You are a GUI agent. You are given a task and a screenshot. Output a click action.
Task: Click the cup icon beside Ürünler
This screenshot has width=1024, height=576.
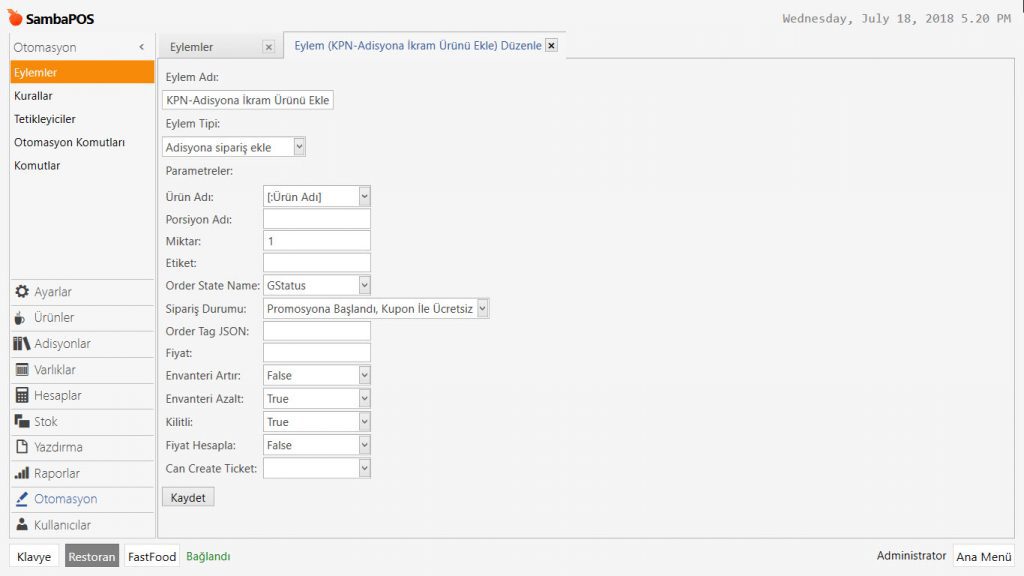tap(22, 318)
